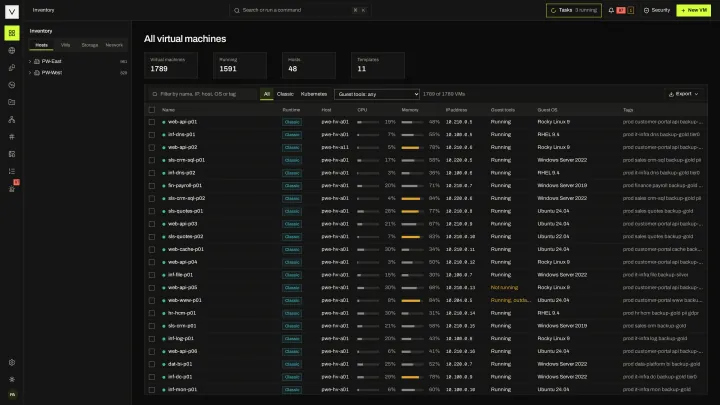Toggle the sun theme icon in sidebar

[12, 379]
